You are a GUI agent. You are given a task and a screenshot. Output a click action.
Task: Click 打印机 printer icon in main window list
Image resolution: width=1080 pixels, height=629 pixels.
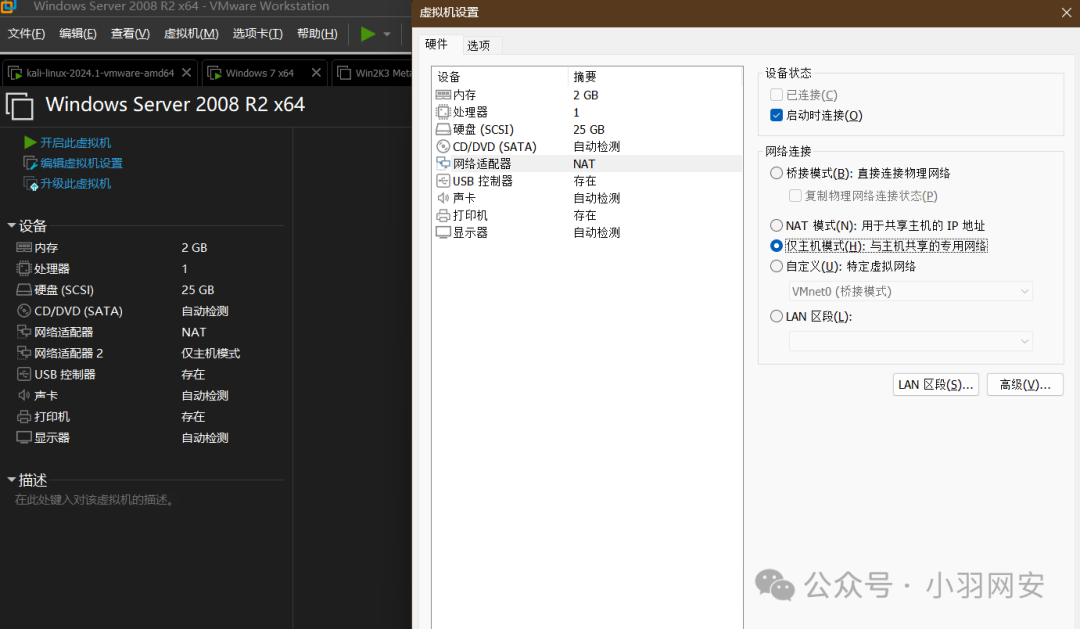[x=24, y=417]
